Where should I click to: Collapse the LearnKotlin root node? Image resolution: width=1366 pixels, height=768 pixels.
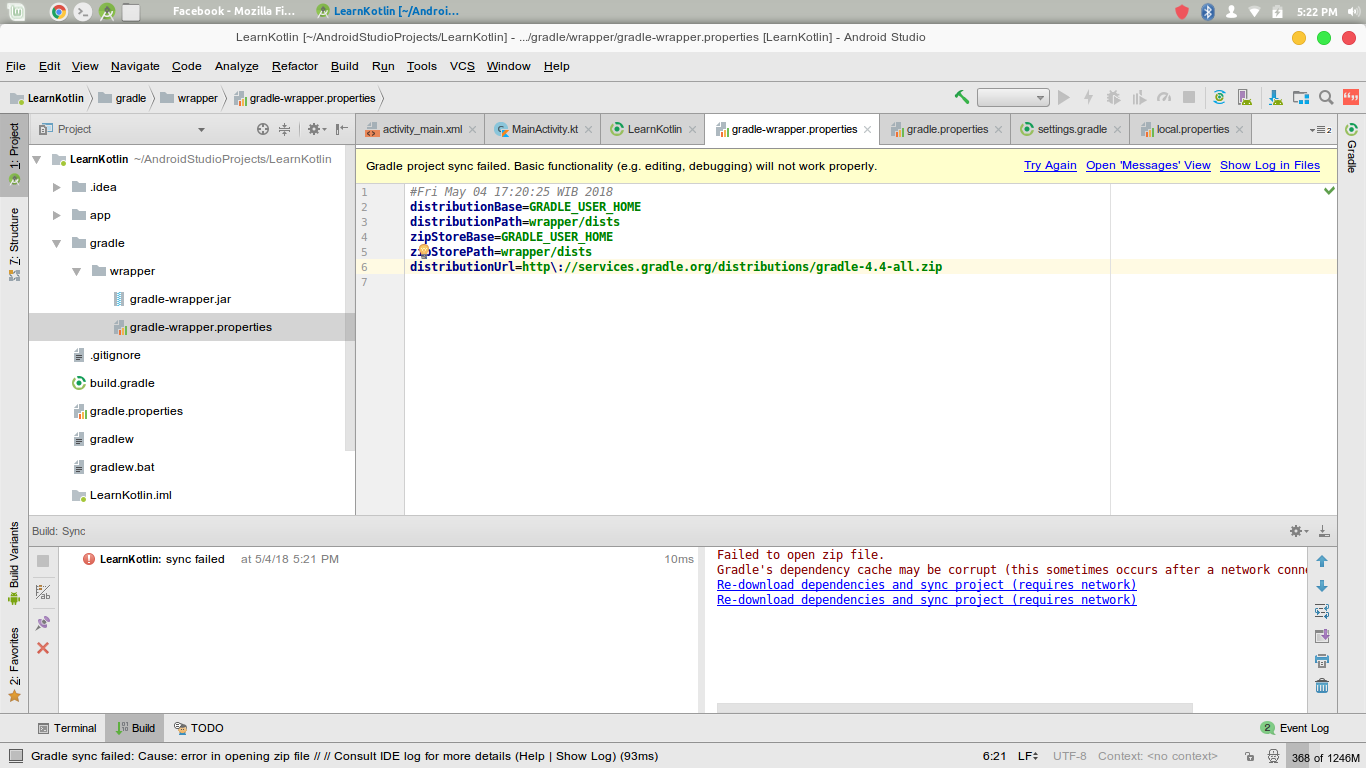[x=37, y=159]
